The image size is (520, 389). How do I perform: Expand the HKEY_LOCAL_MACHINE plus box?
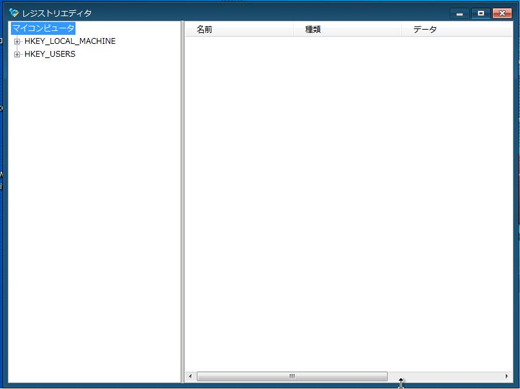click(17, 41)
